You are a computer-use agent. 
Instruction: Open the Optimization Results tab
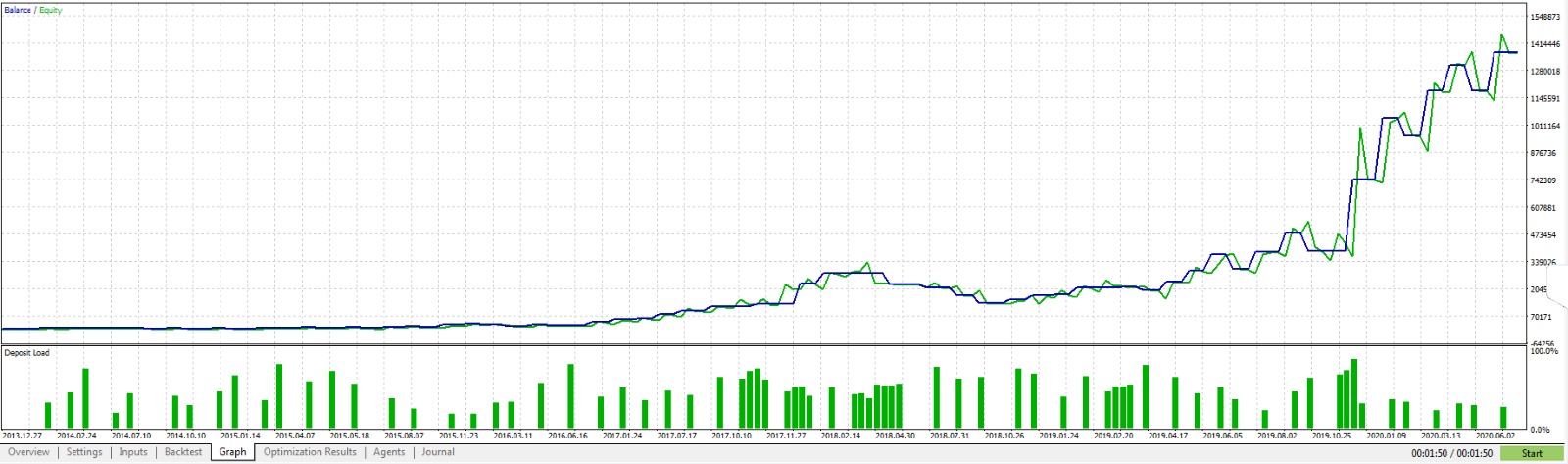(310, 452)
